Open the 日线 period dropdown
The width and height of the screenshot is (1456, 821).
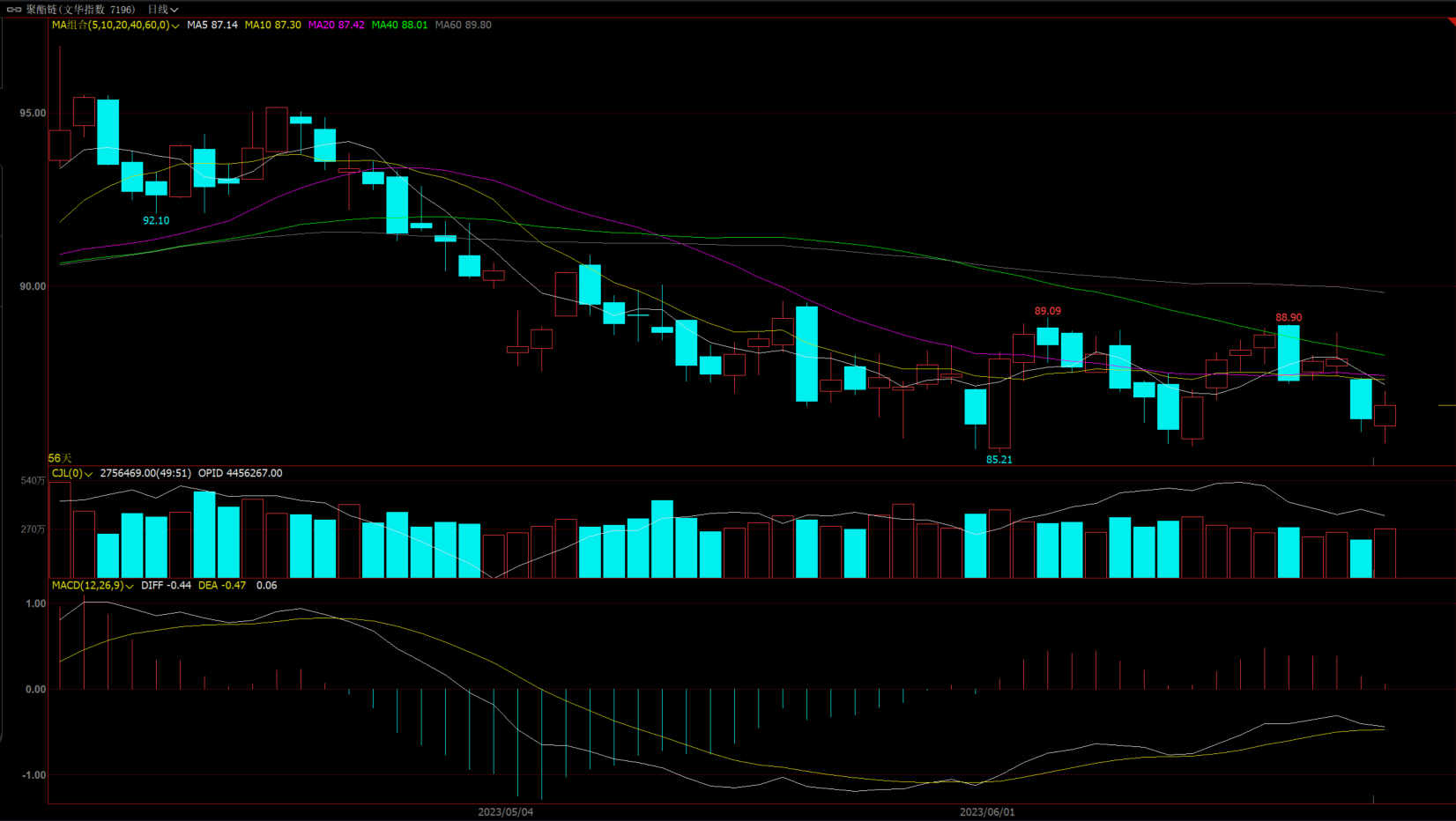[x=163, y=10]
